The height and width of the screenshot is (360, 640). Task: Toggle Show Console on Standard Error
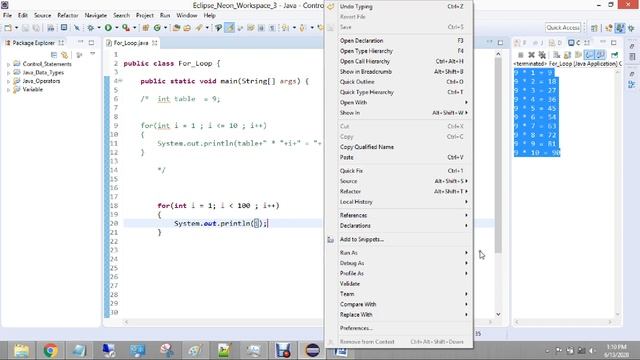(600, 55)
